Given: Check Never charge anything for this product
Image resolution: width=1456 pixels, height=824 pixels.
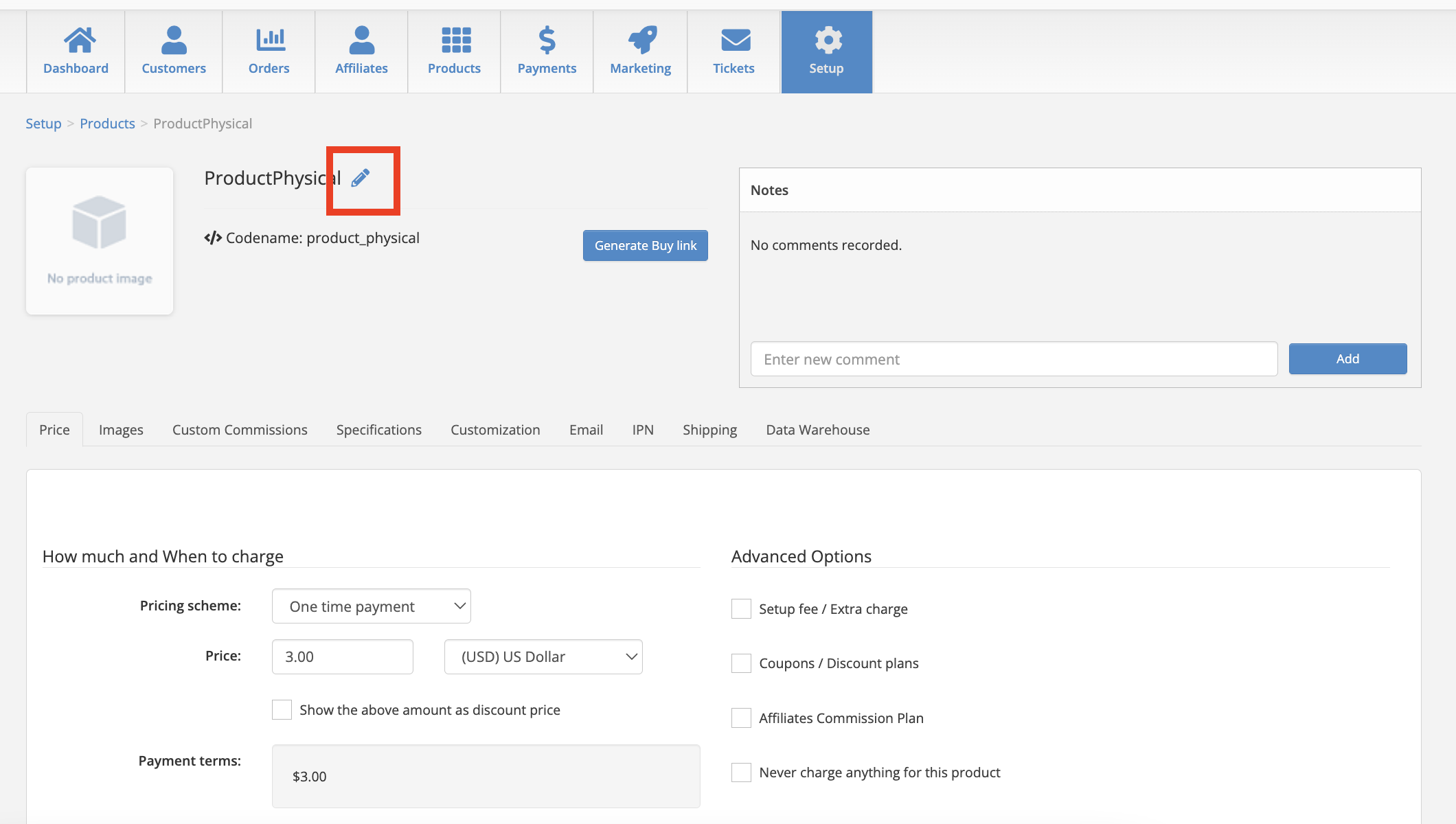Looking at the screenshot, I should pos(741,772).
